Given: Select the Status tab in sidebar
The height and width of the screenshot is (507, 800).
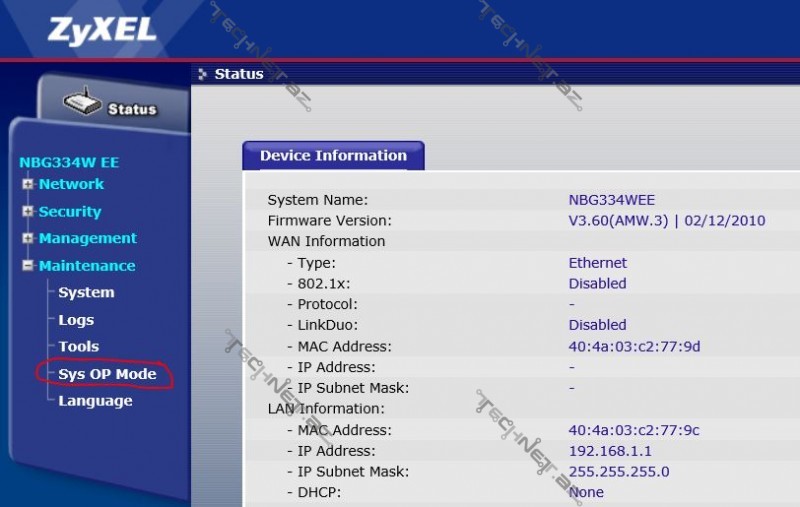Looking at the screenshot, I should [x=131, y=109].
